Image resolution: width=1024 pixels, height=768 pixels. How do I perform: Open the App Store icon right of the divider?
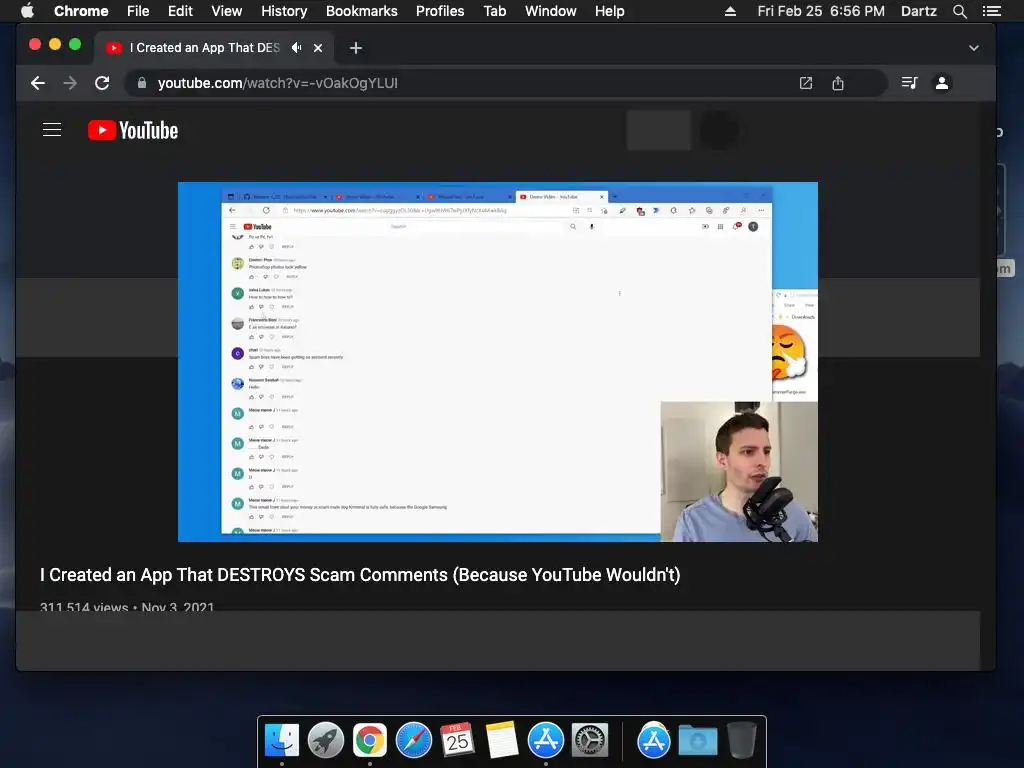654,740
